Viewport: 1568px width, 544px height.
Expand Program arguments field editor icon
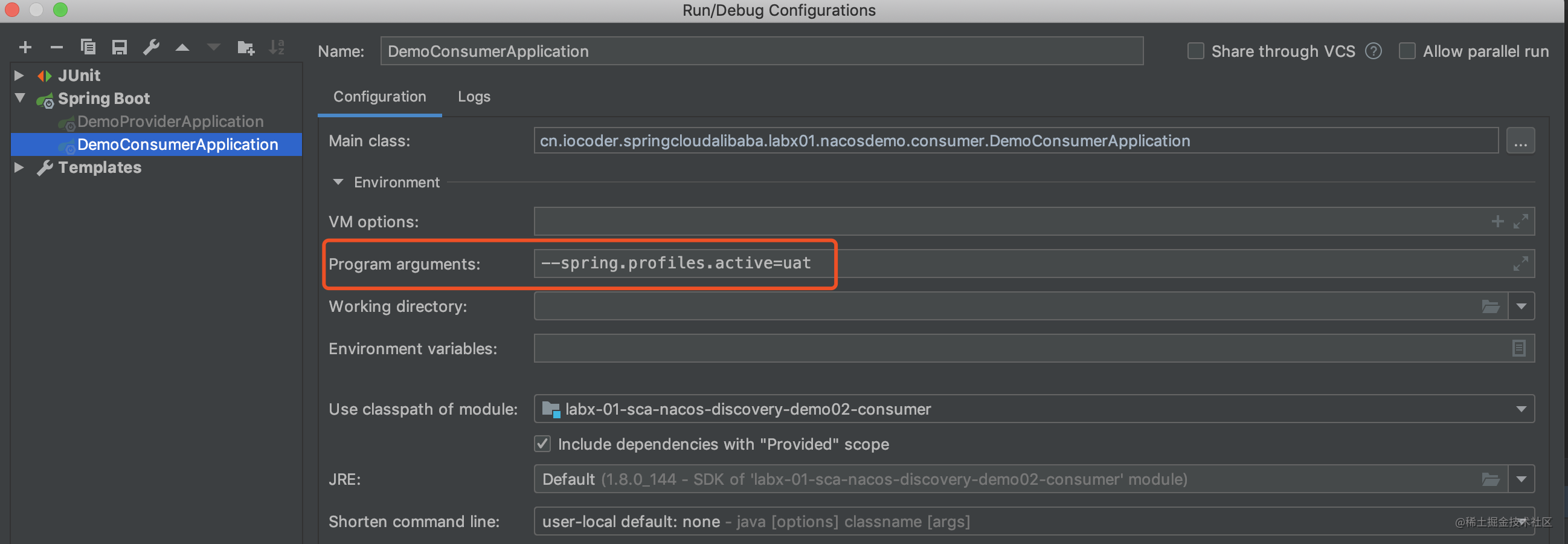coord(1520,264)
